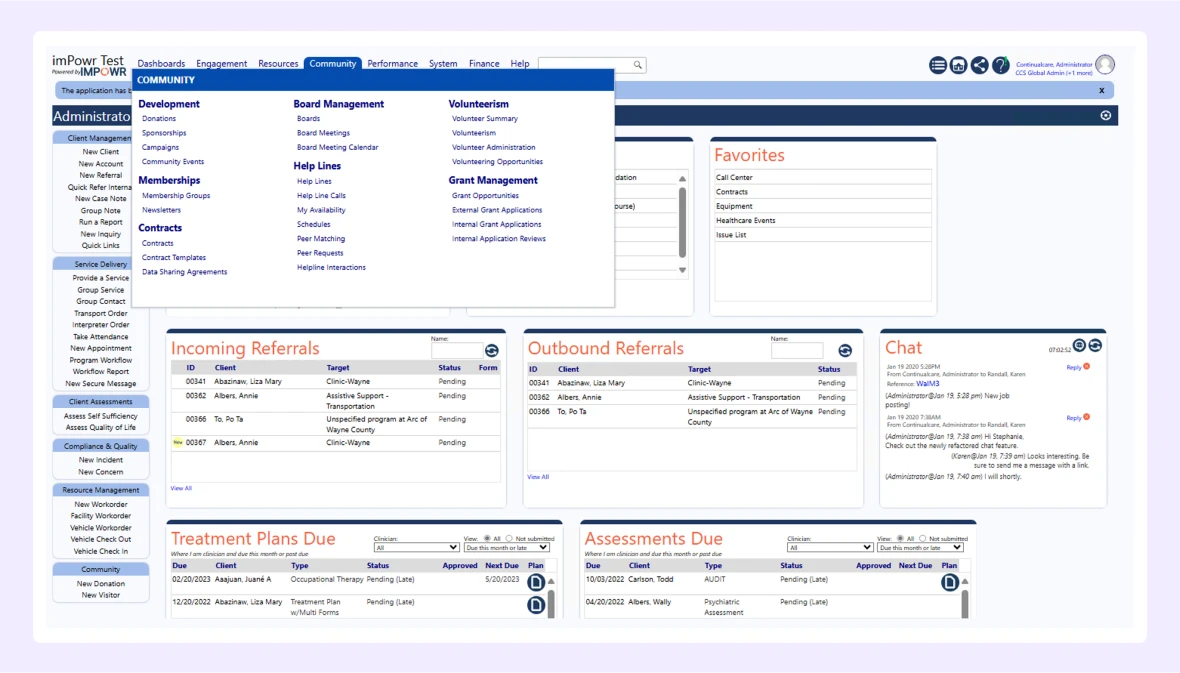
Task: Open due period dropdown in Assessments Due
Action: (x=920, y=548)
